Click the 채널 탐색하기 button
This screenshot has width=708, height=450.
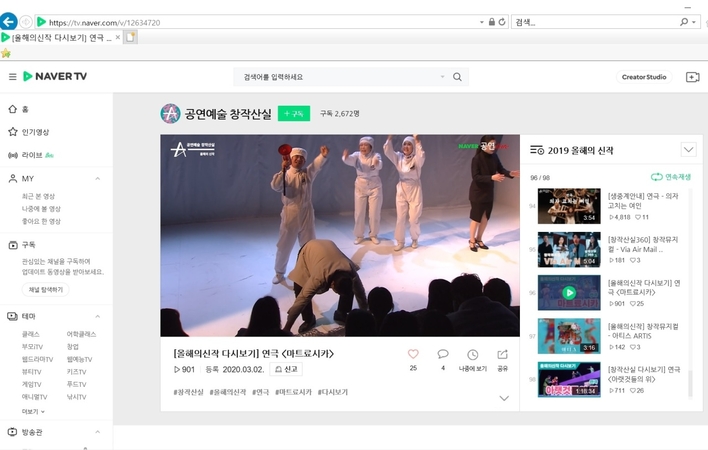46,290
